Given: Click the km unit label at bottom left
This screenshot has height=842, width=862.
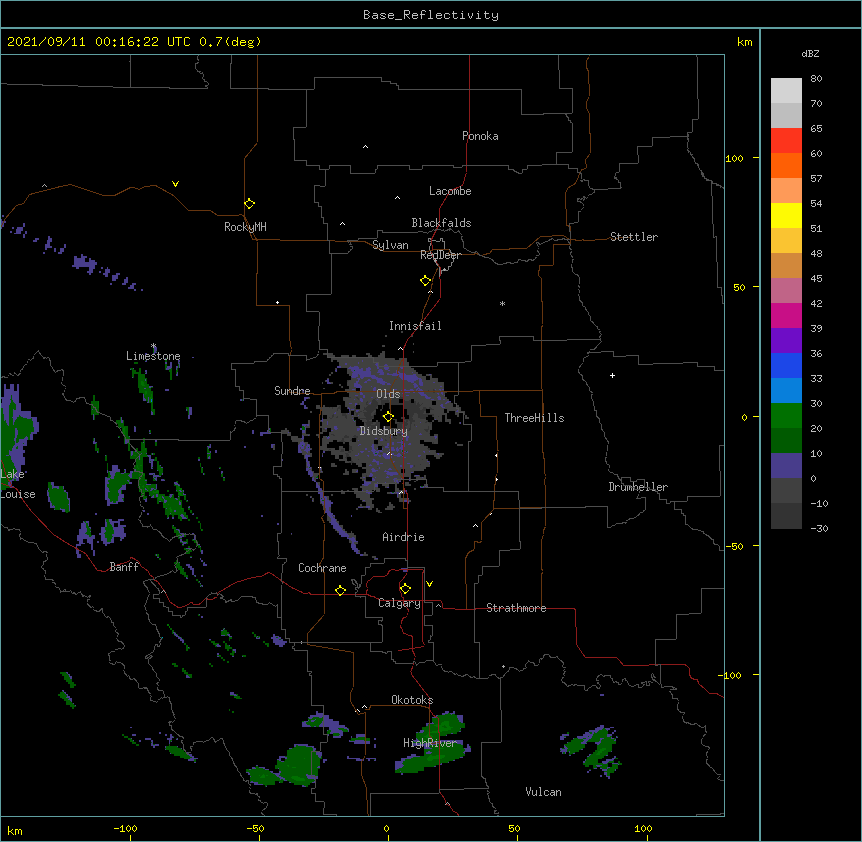Looking at the screenshot, I should point(15,830).
